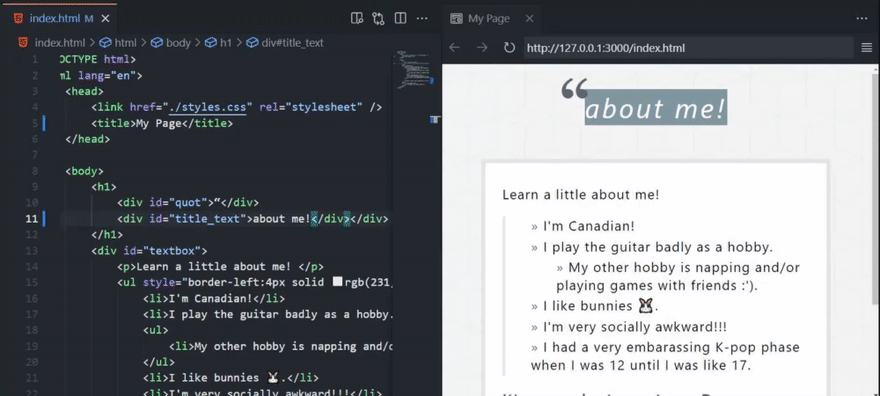
Task: Close the index.html editor tab
Action: [x=105, y=19]
